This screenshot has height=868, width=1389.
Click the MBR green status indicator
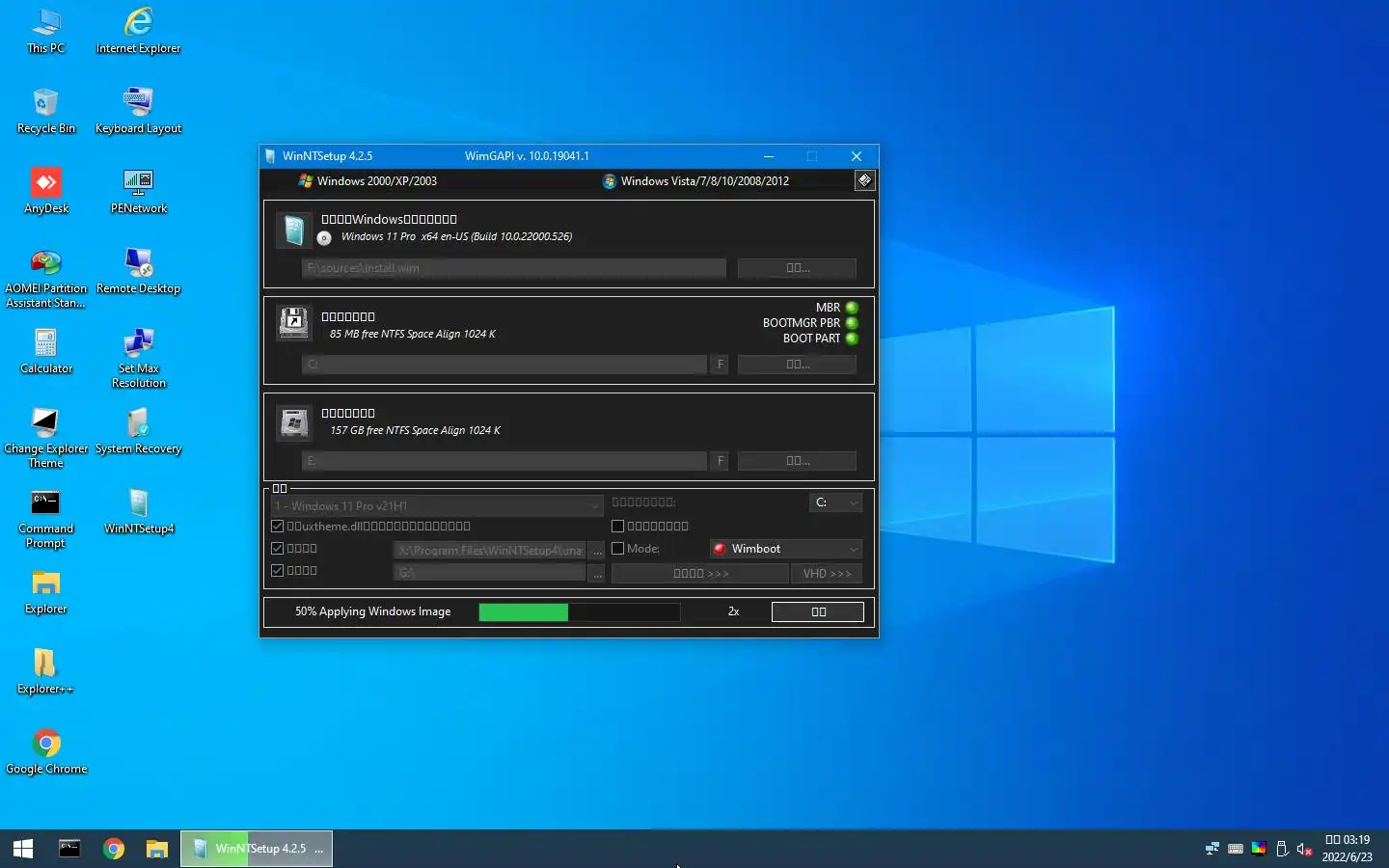[852, 308]
